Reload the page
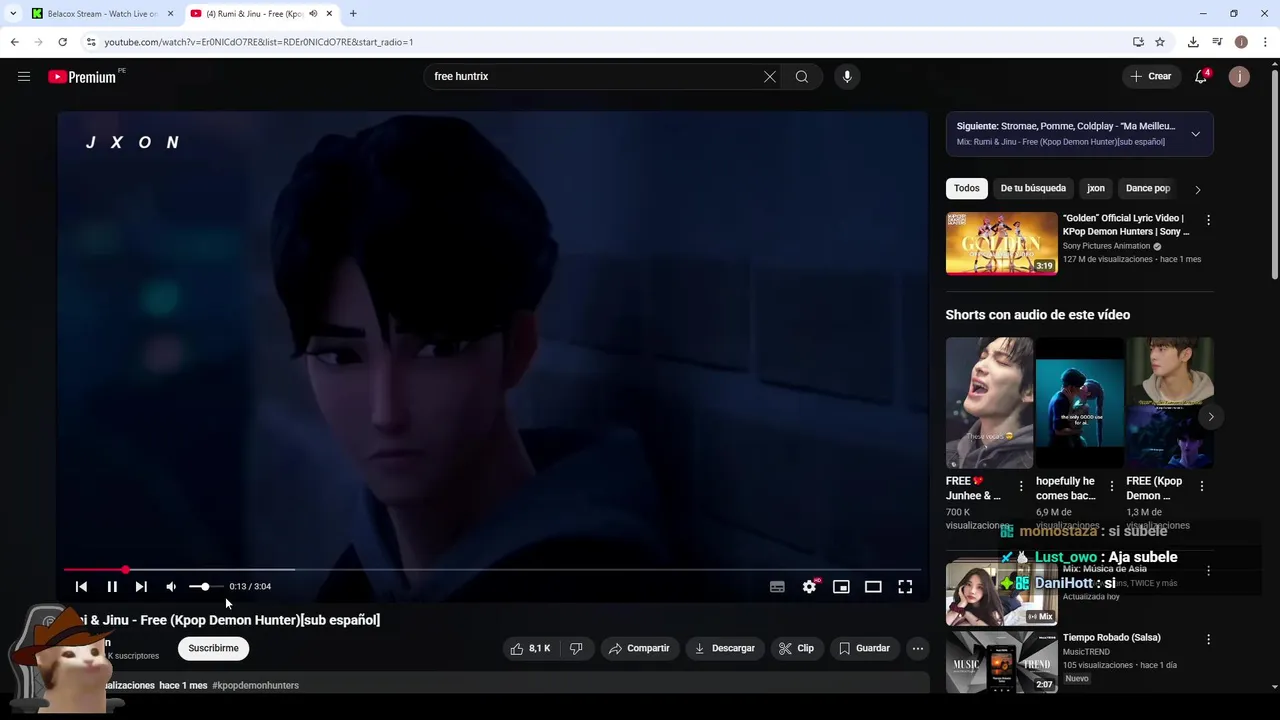1280x720 pixels. (62, 42)
